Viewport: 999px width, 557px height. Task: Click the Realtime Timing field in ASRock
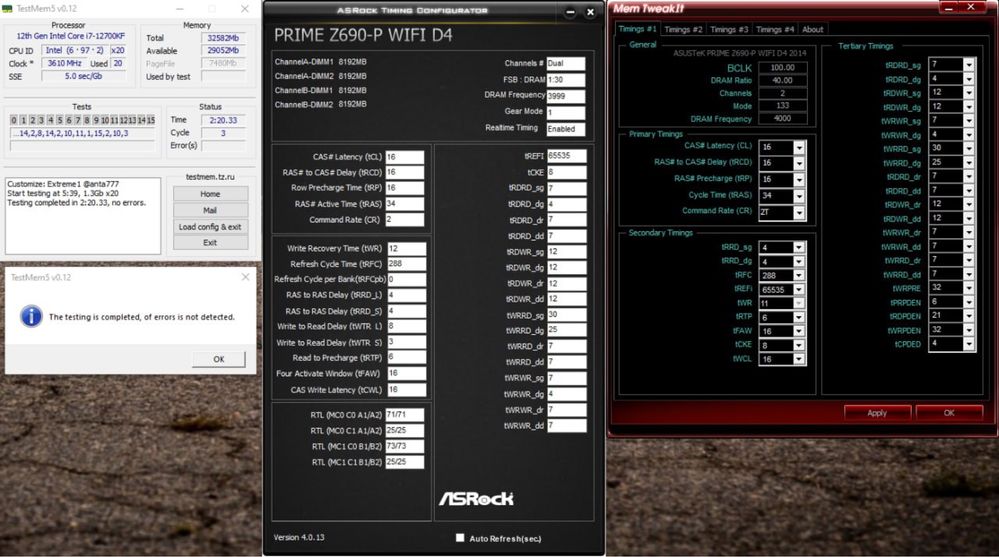click(x=566, y=129)
